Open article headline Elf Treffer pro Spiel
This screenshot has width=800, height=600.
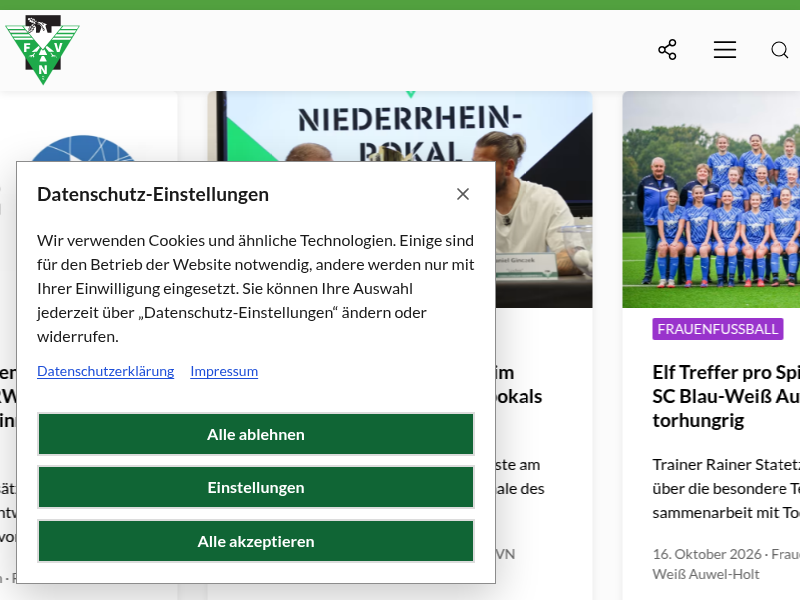(726, 396)
